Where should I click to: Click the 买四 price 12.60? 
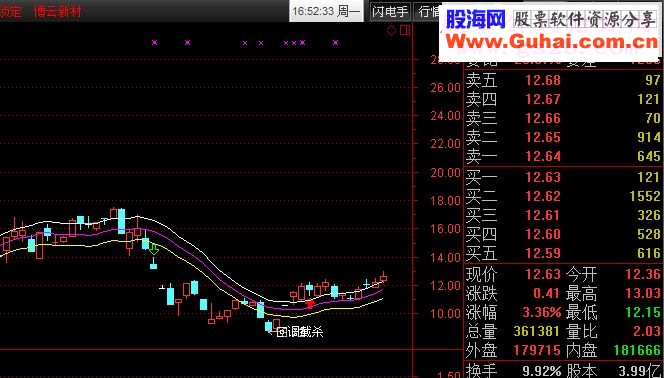click(x=543, y=234)
